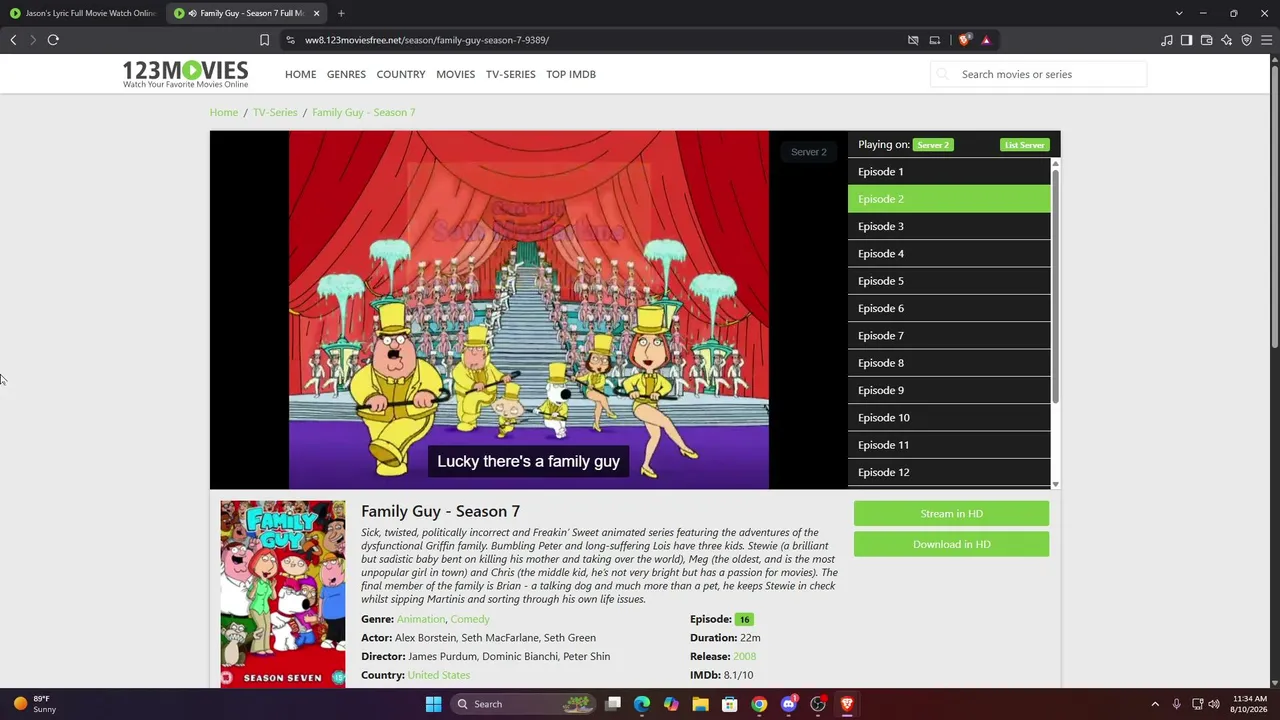This screenshot has height=720, width=1280.
Task: Play Episode 1
Action: [x=949, y=172]
